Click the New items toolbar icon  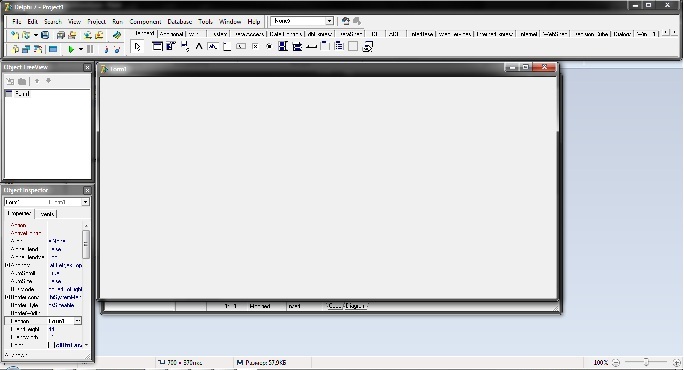pyautogui.click(x=15, y=35)
